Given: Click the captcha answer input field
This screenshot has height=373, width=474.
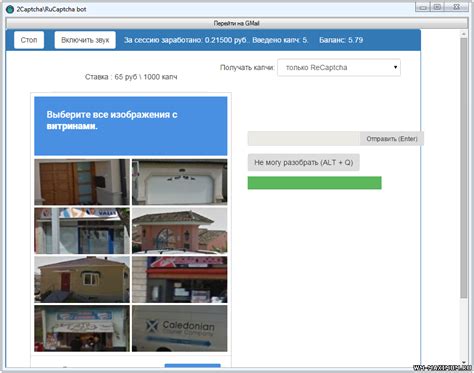Looking at the screenshot, I should (x=304, y=139).
